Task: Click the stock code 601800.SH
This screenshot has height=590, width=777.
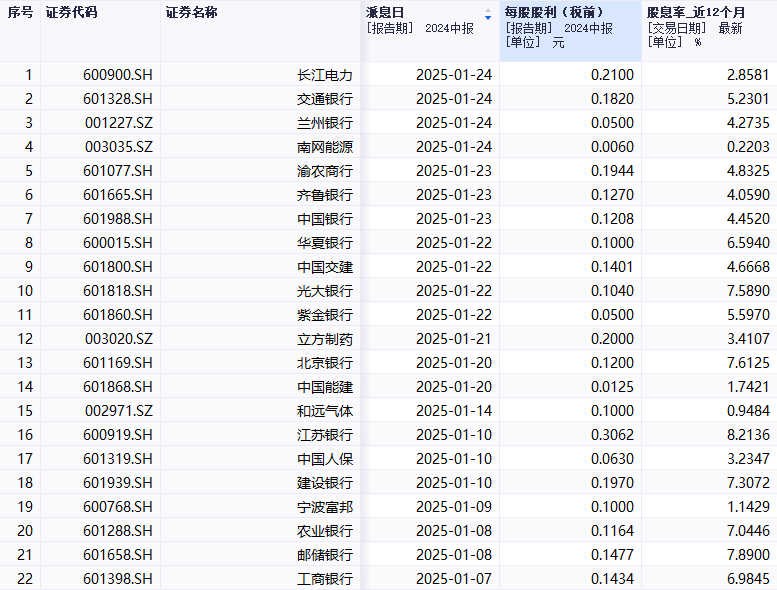Action: 118,267
